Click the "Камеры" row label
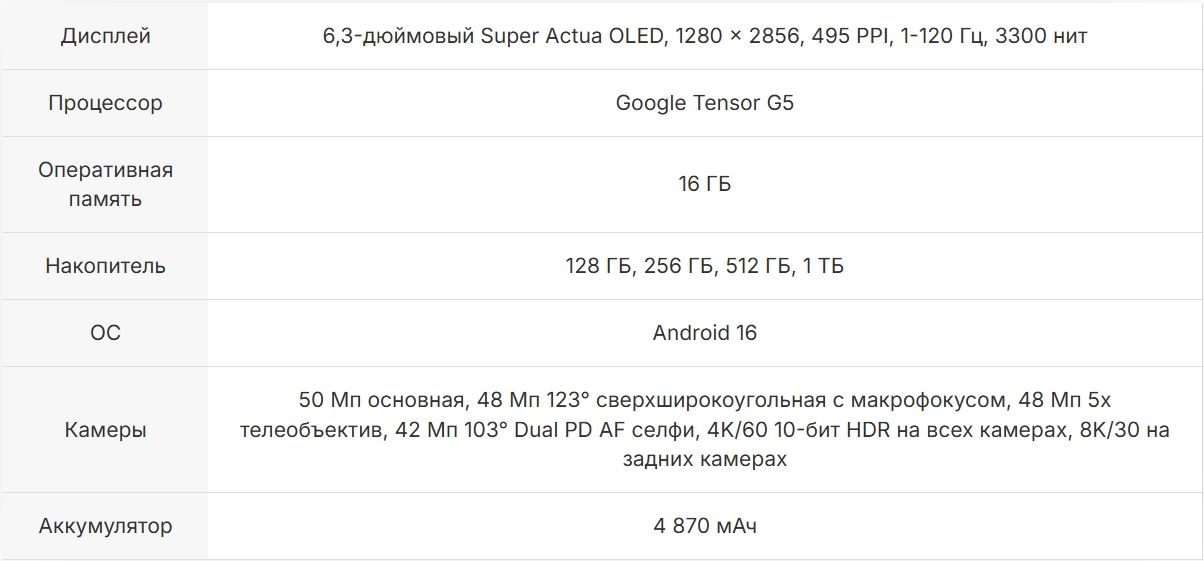Viewport: 1204px width, 561px height. click(105, 430)
